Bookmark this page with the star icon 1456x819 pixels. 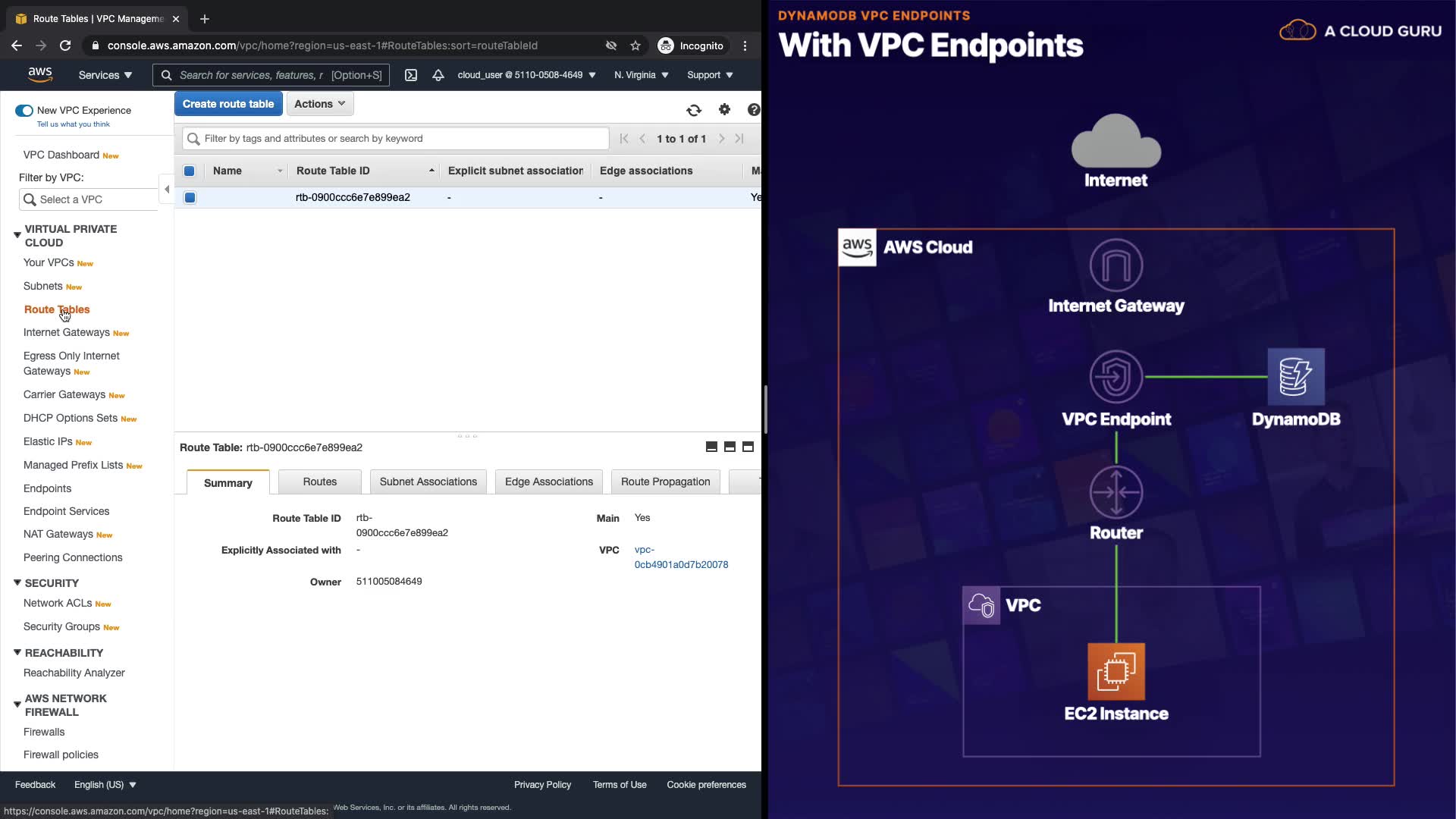pos(635,45)
